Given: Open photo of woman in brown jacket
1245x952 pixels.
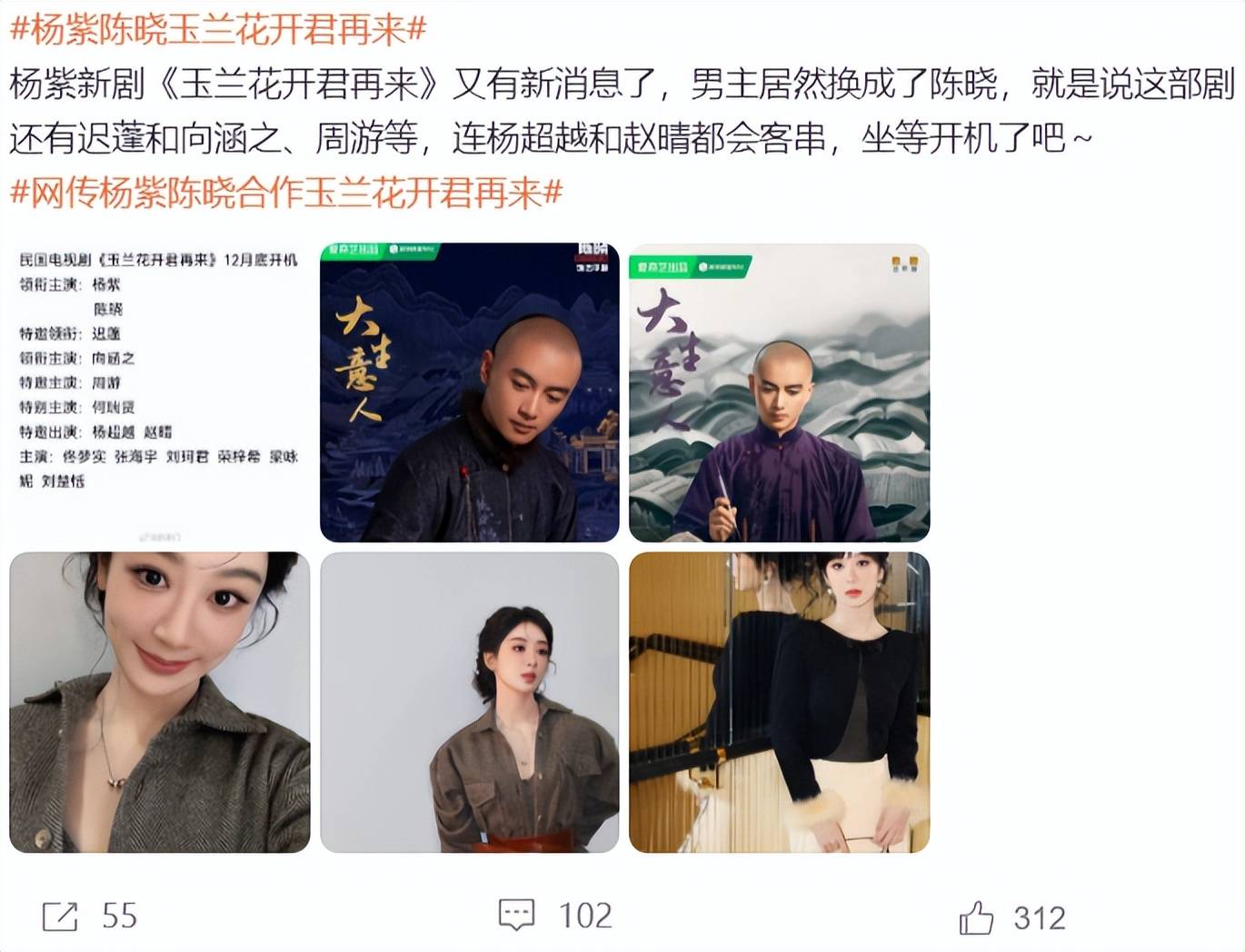Looking at the screenshot, I should click(470, 702).
